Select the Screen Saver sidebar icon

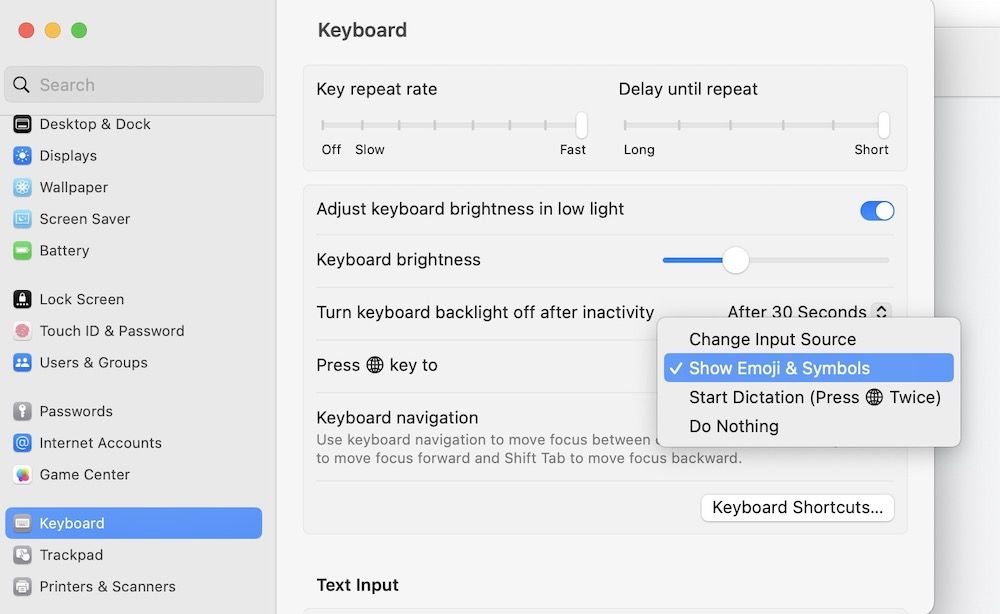point(22,219)
